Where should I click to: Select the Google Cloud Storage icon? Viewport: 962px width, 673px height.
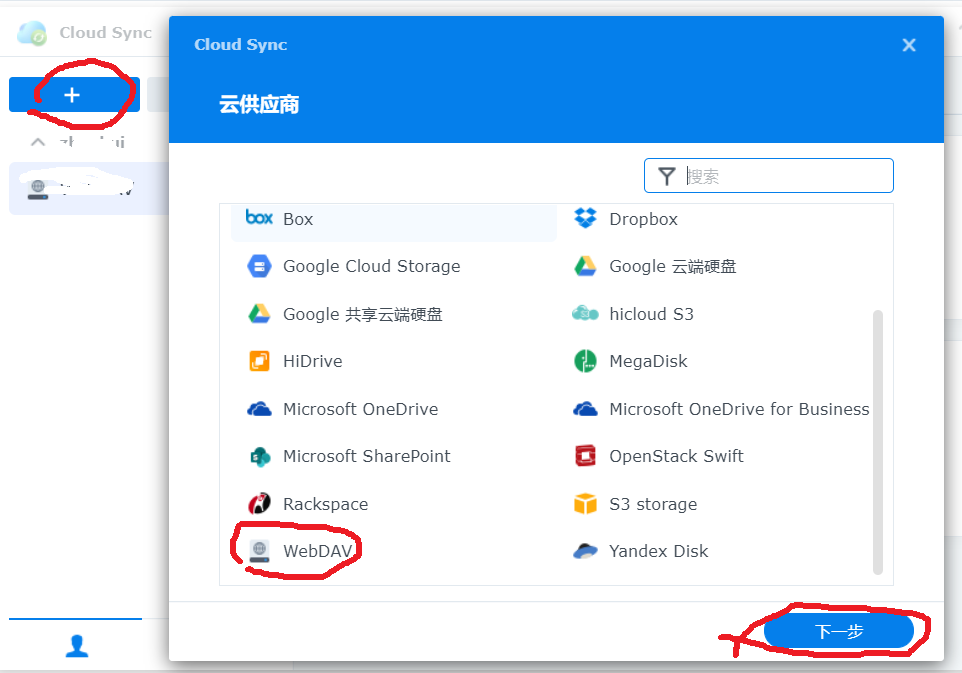click(x=258, y=266)
